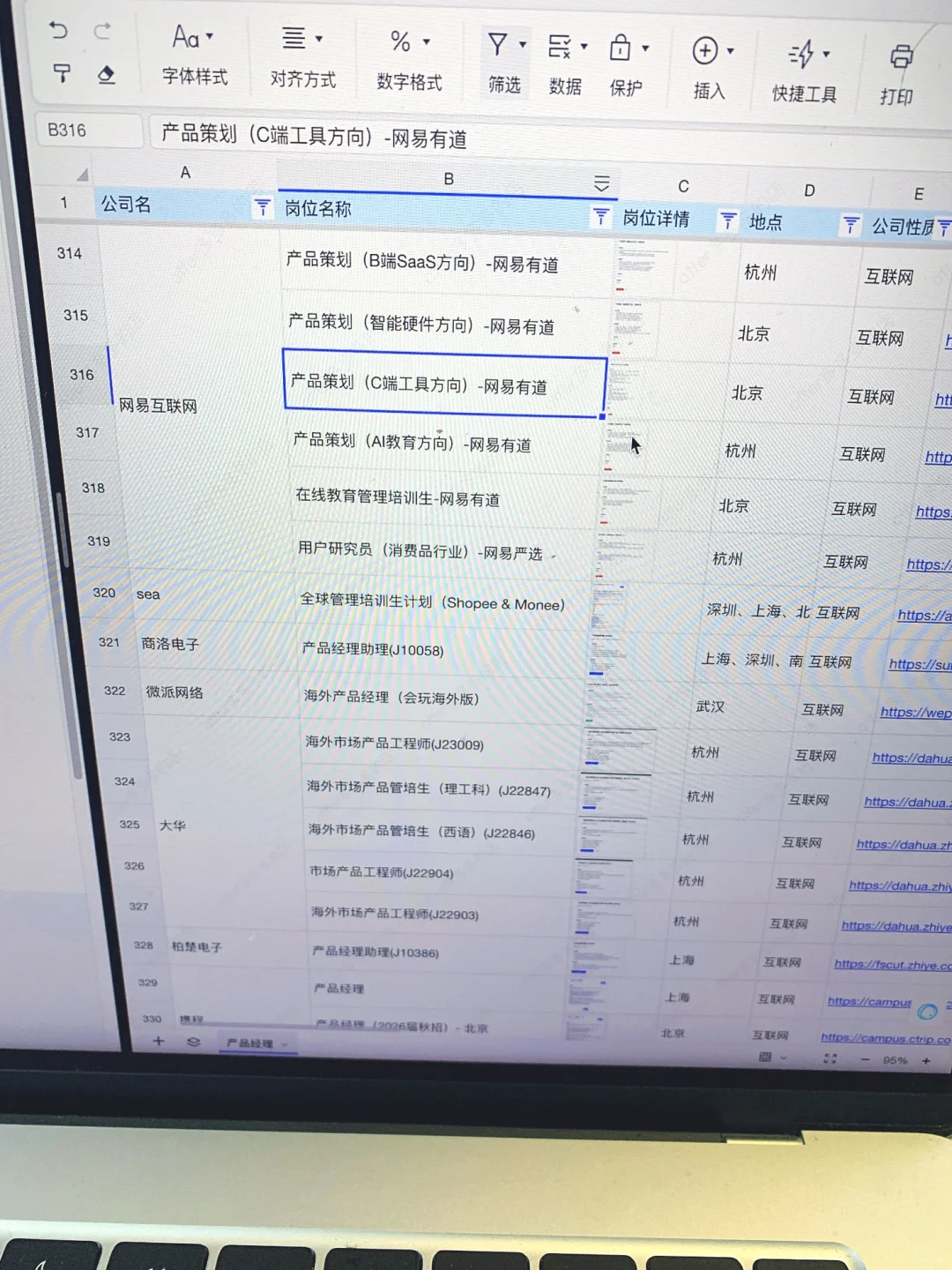Click the 保护 lock icon
The image size is (952, 1270).
pyautogui.click(x=621, y=48)
